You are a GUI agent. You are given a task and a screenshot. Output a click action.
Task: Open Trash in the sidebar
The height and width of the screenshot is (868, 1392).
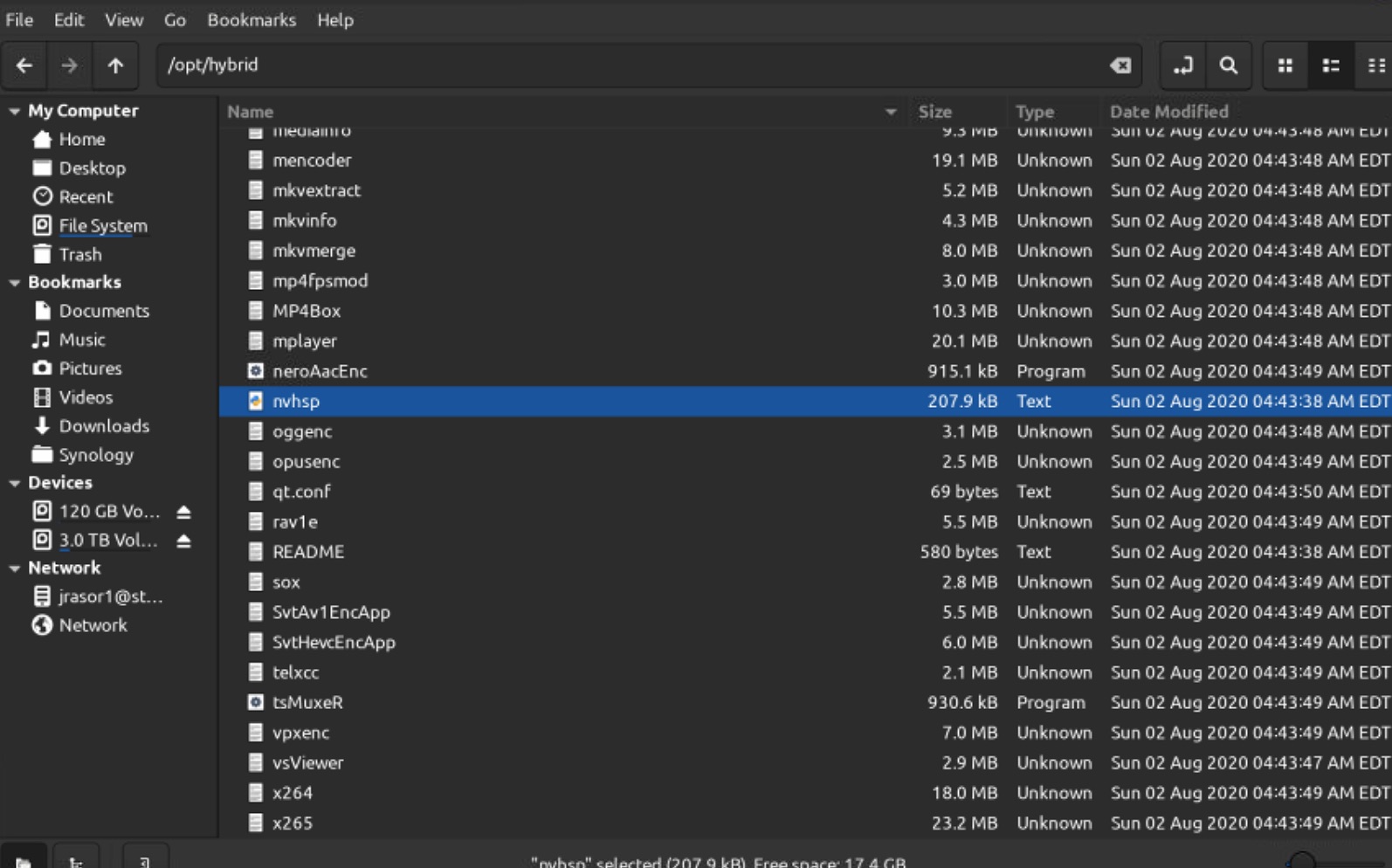point(80,254)
